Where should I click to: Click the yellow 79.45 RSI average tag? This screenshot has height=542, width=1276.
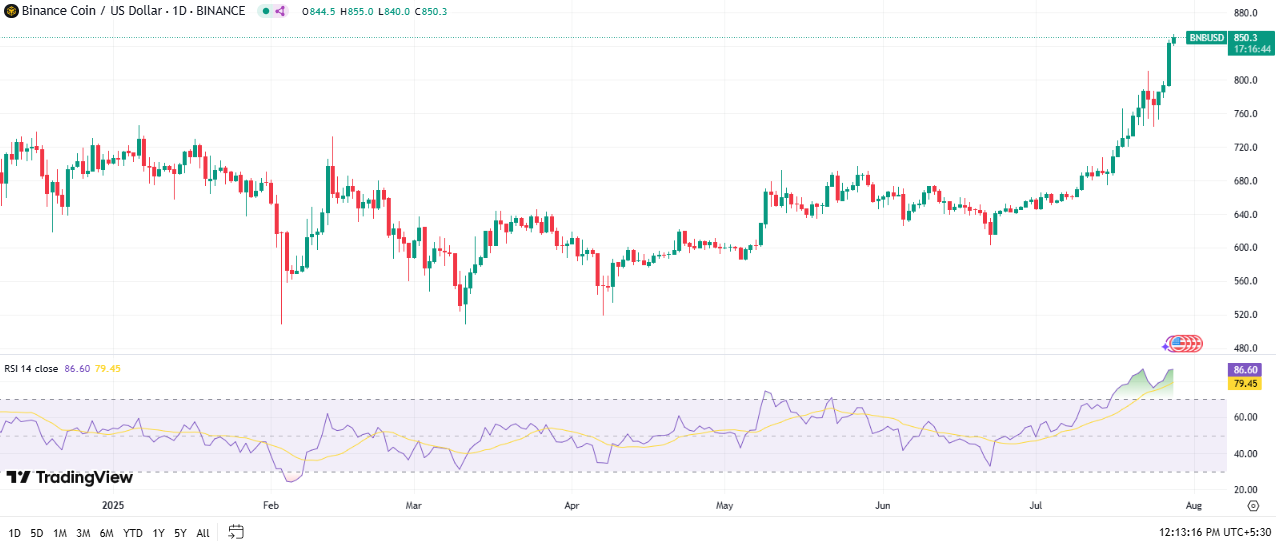point(1245,384)
